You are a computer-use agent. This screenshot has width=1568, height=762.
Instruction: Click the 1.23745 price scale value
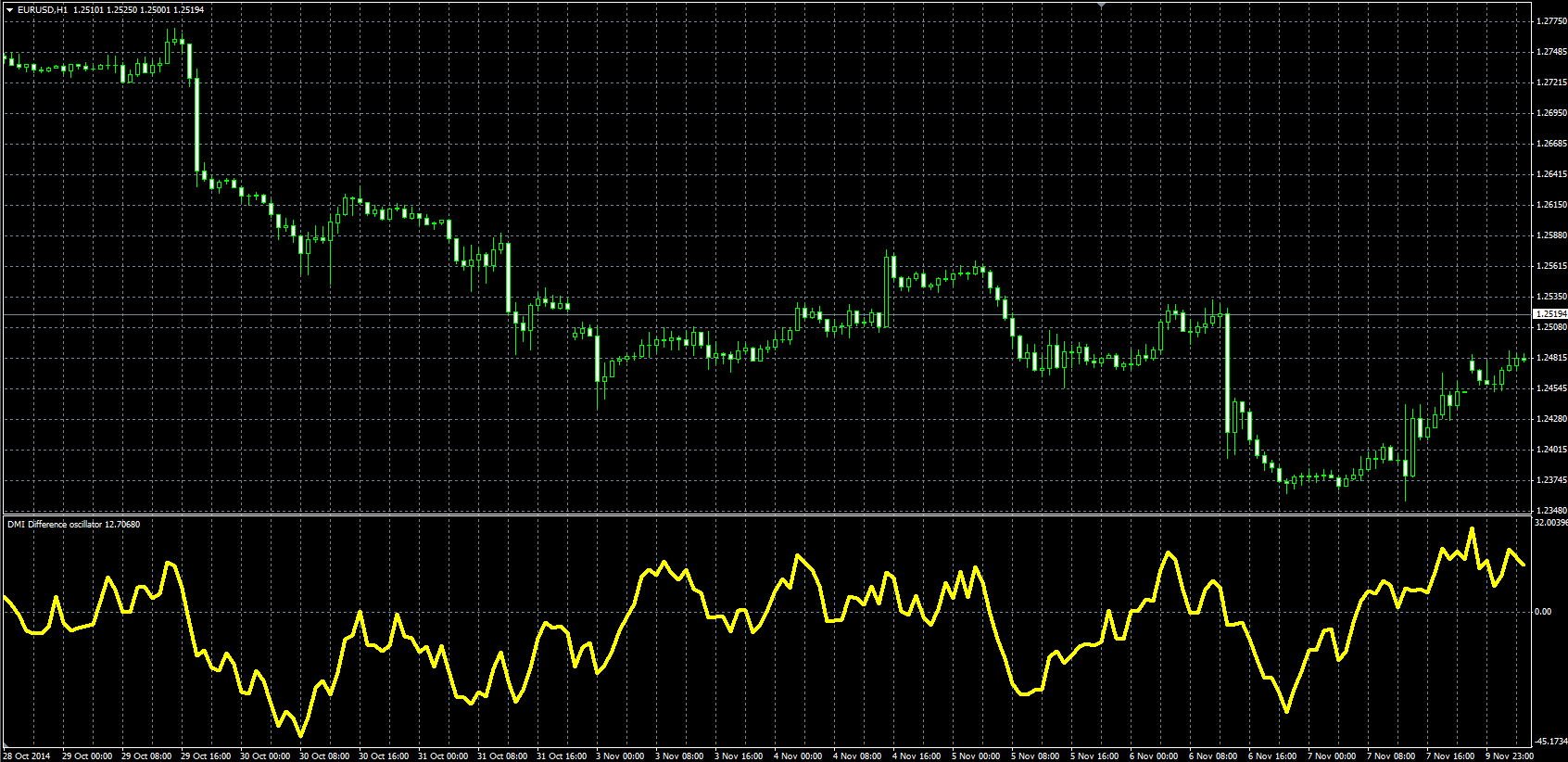pyautogui.click(x=1551, y=480)
